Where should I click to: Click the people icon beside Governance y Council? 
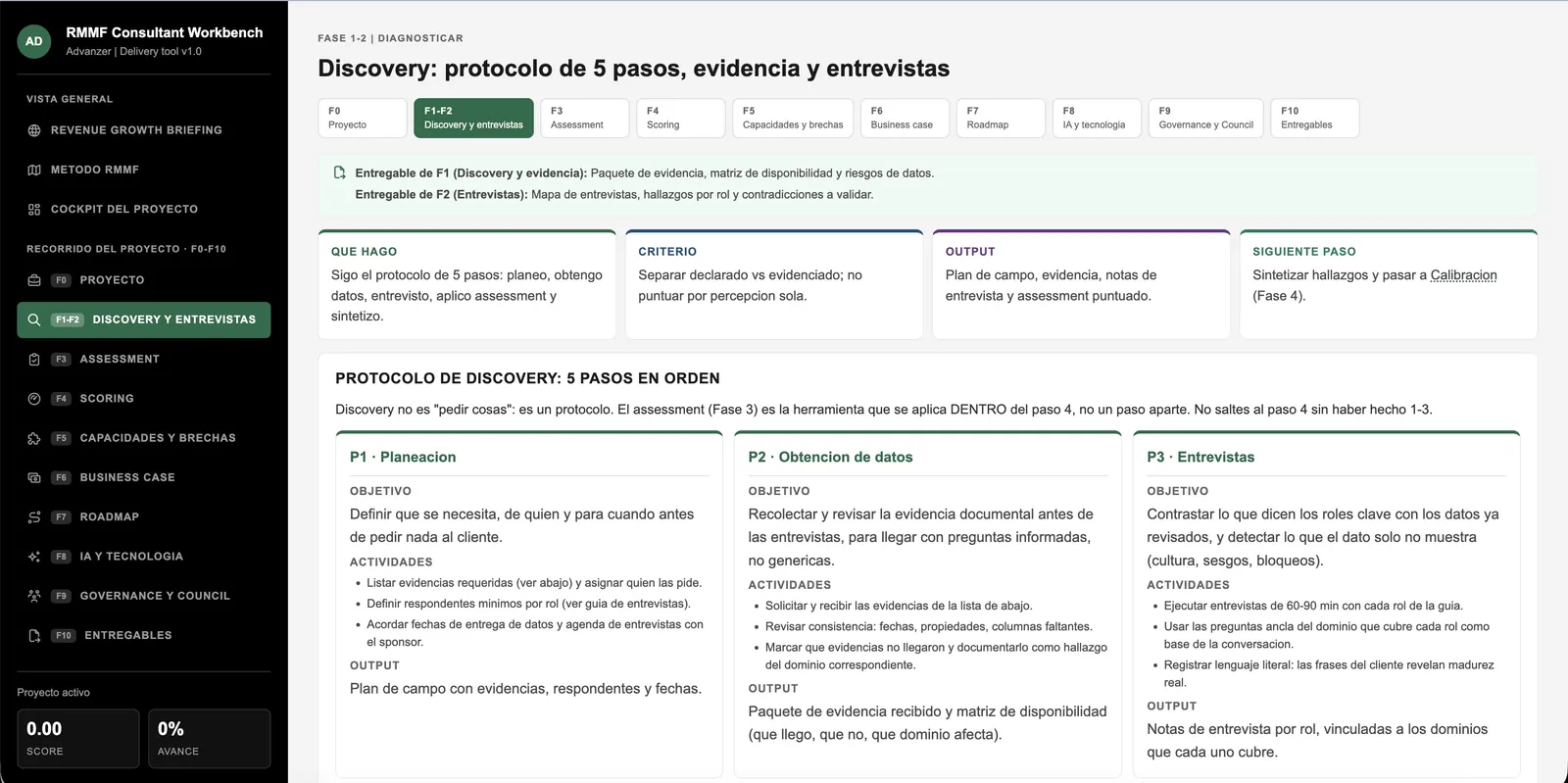pos(34,596)
